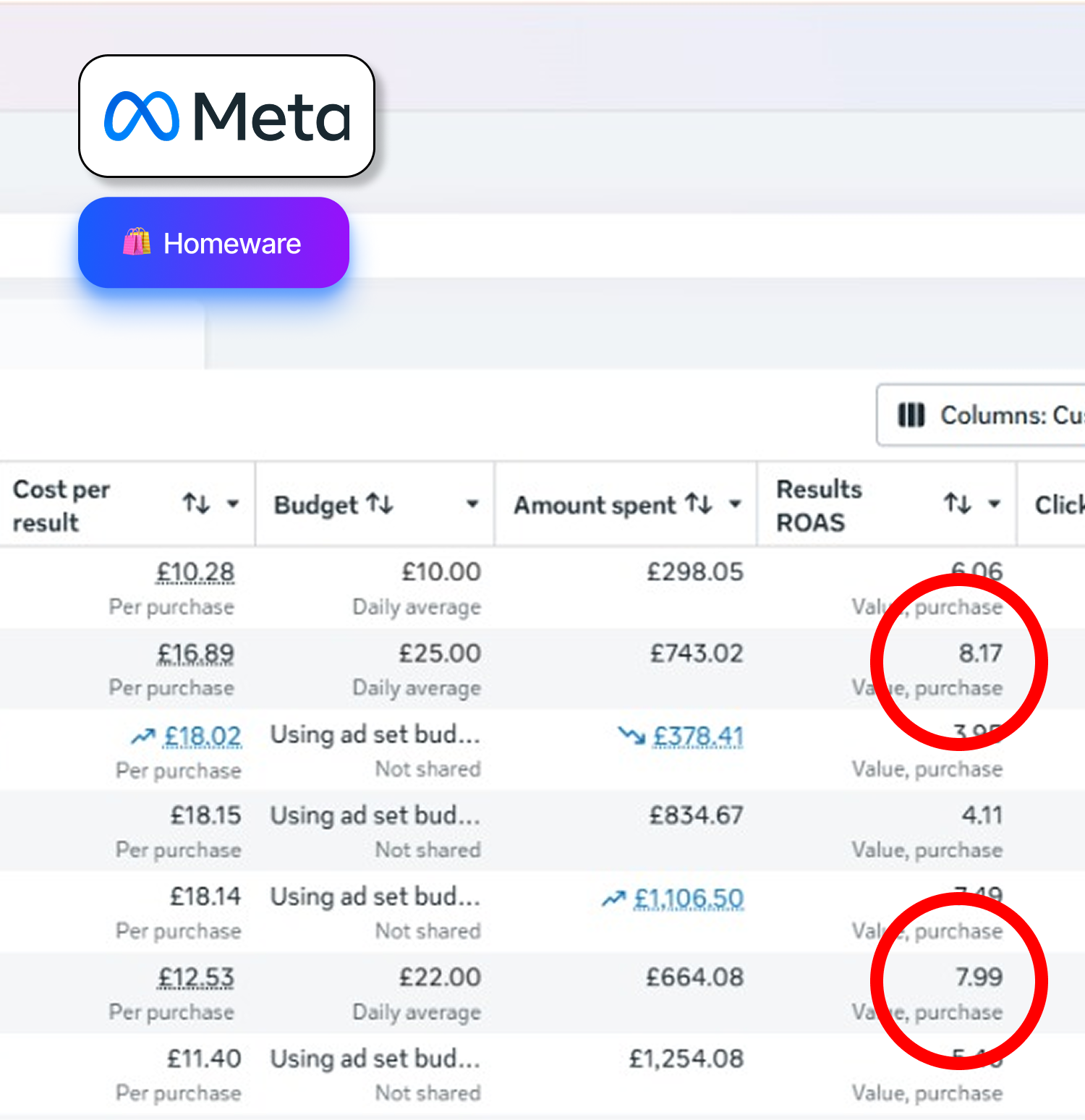Select the £298.05 amount spent cell

coord(695,572)
